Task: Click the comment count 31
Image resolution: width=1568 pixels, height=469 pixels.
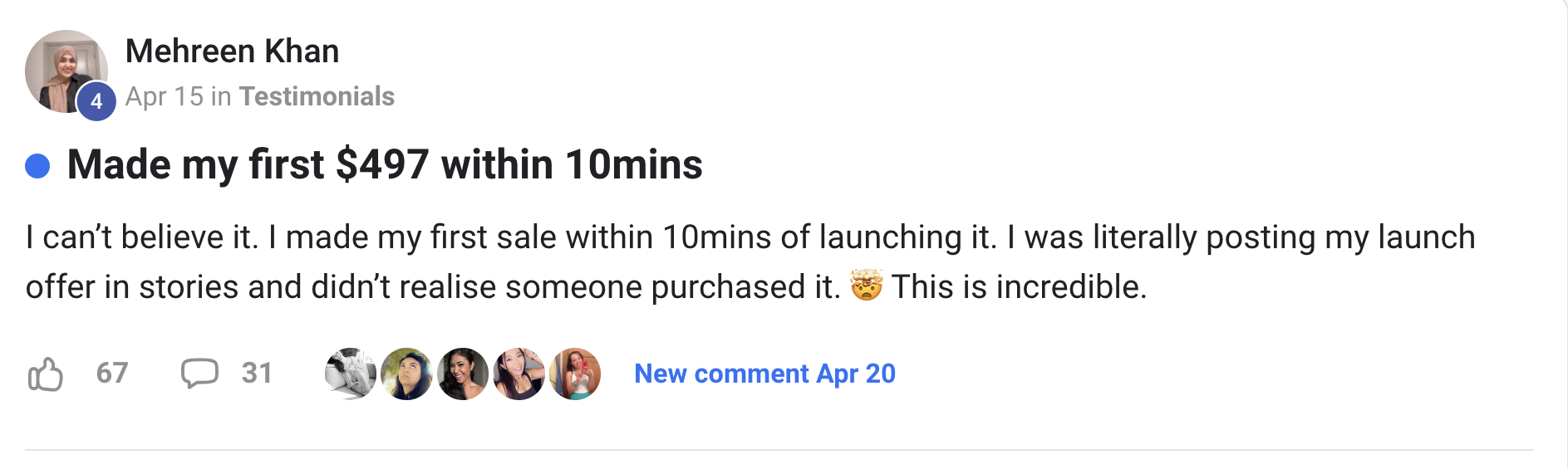Action: 257,374
